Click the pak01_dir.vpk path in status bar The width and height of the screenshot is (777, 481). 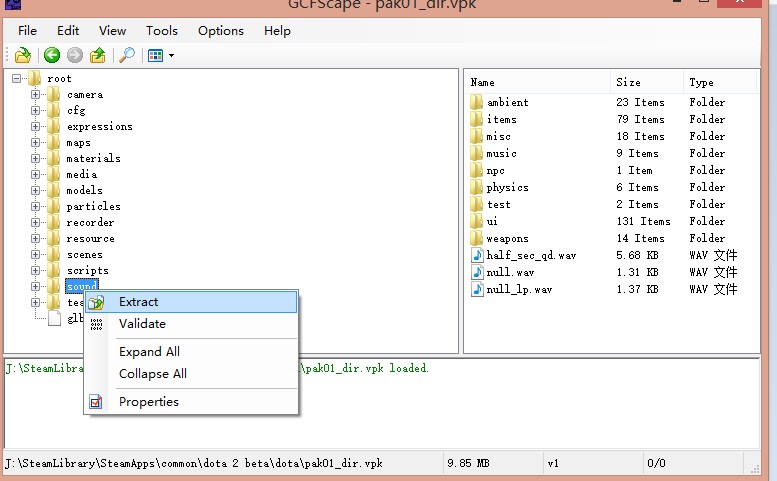(194, 463)
